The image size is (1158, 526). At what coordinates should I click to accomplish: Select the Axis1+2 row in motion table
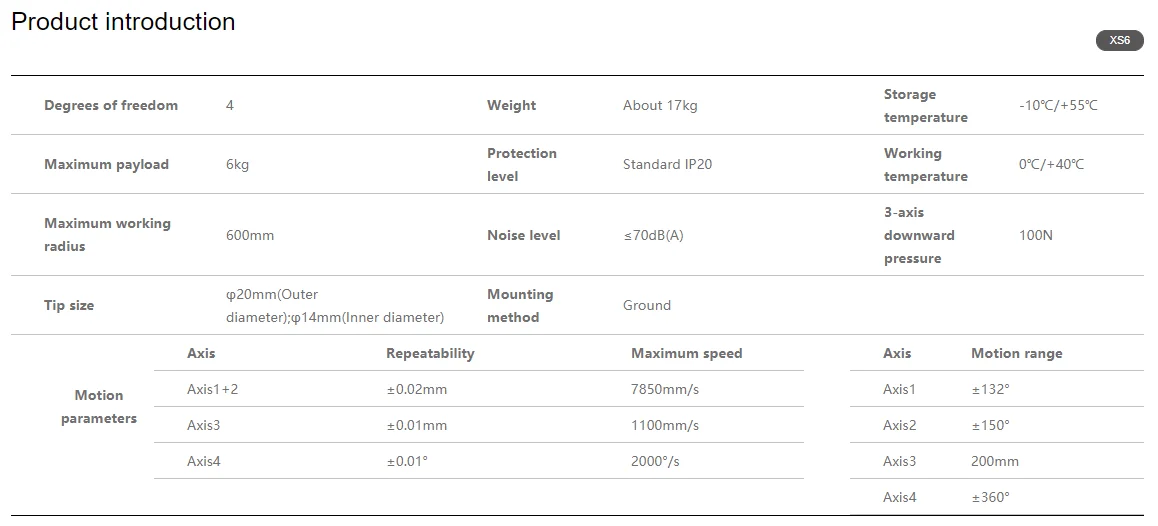[x=479, y=389]
